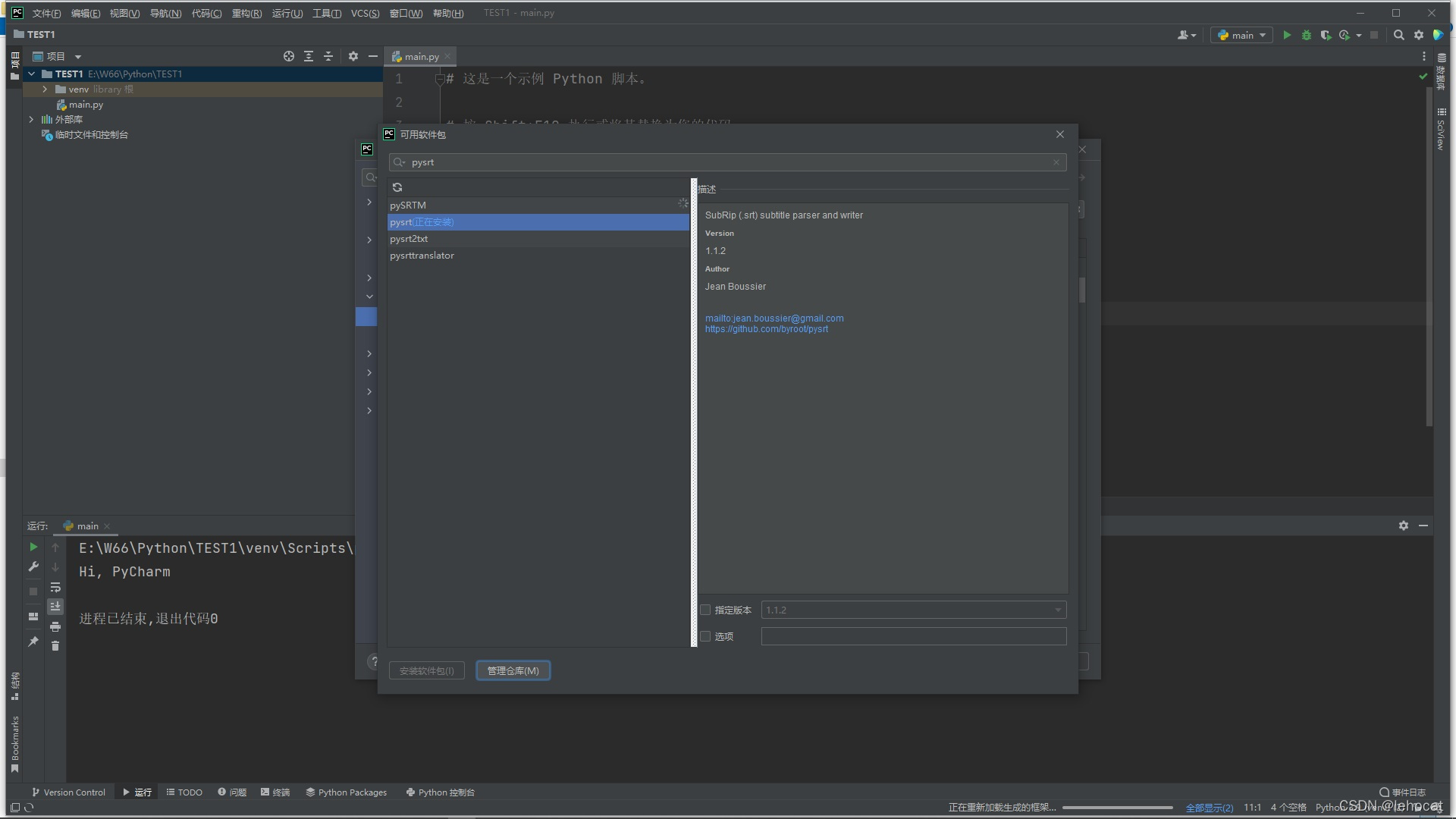Screen dimensions: 1456x819
Task: Click scroll to end icon in run panel
Action: click(55, 607)
